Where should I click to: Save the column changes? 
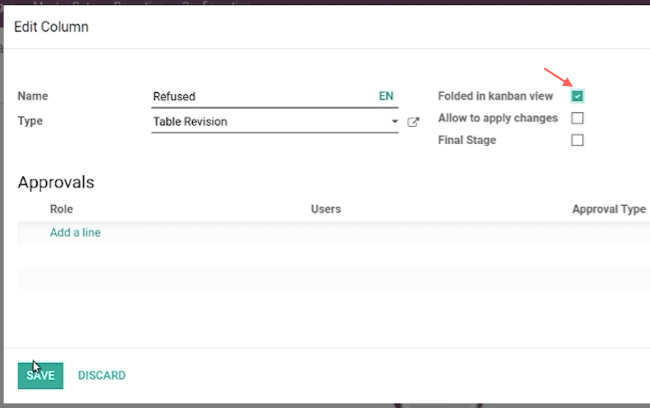pos(41,376)
